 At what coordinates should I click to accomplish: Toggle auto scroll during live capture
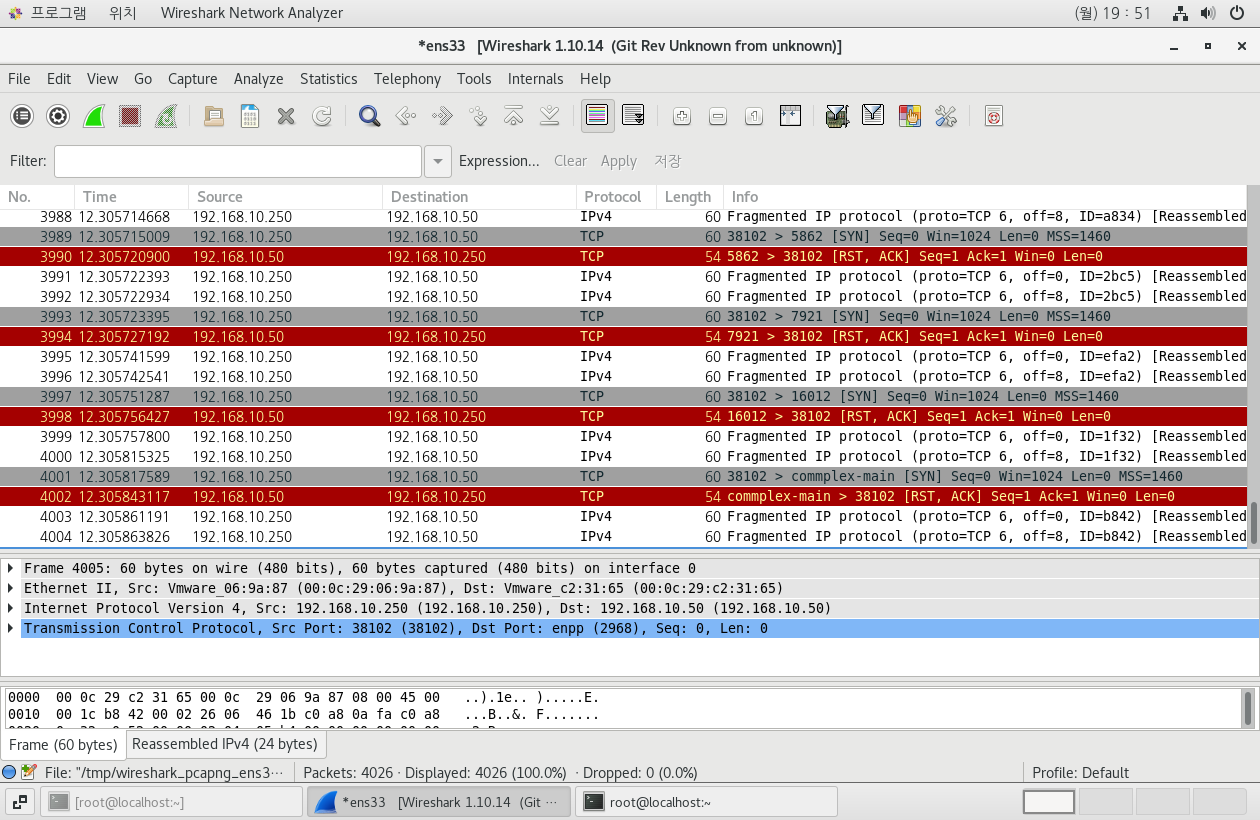click(633, 116)
